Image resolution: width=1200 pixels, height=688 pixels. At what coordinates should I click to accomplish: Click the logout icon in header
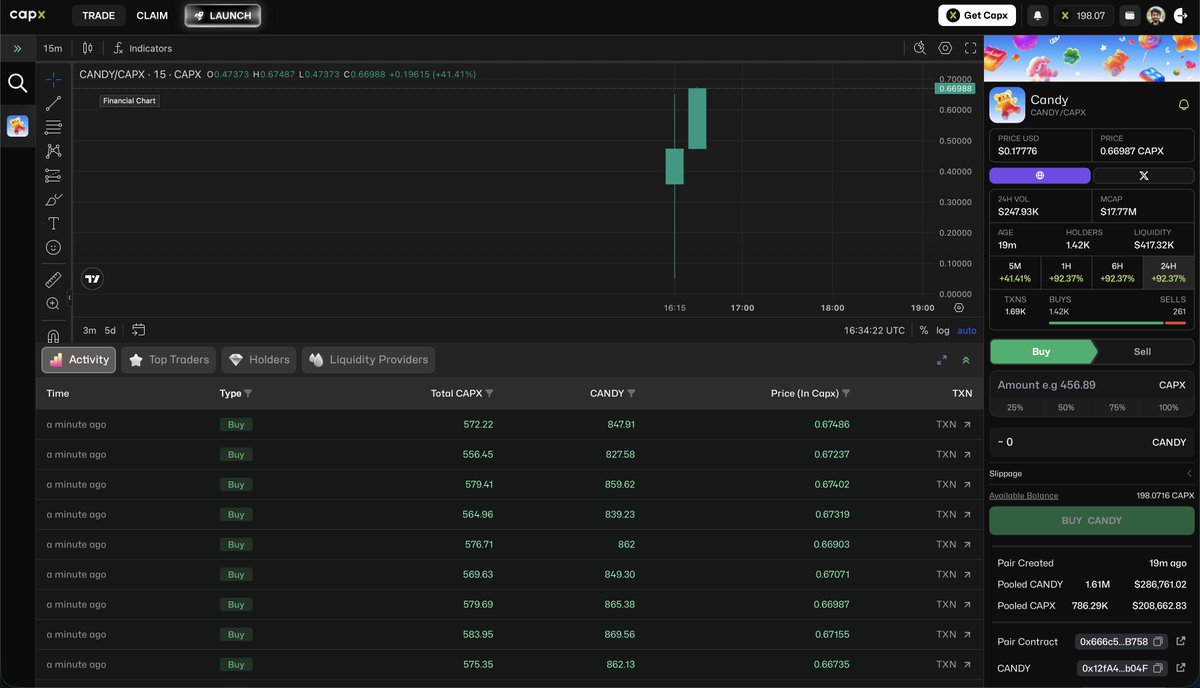[x=1180, y=16]
